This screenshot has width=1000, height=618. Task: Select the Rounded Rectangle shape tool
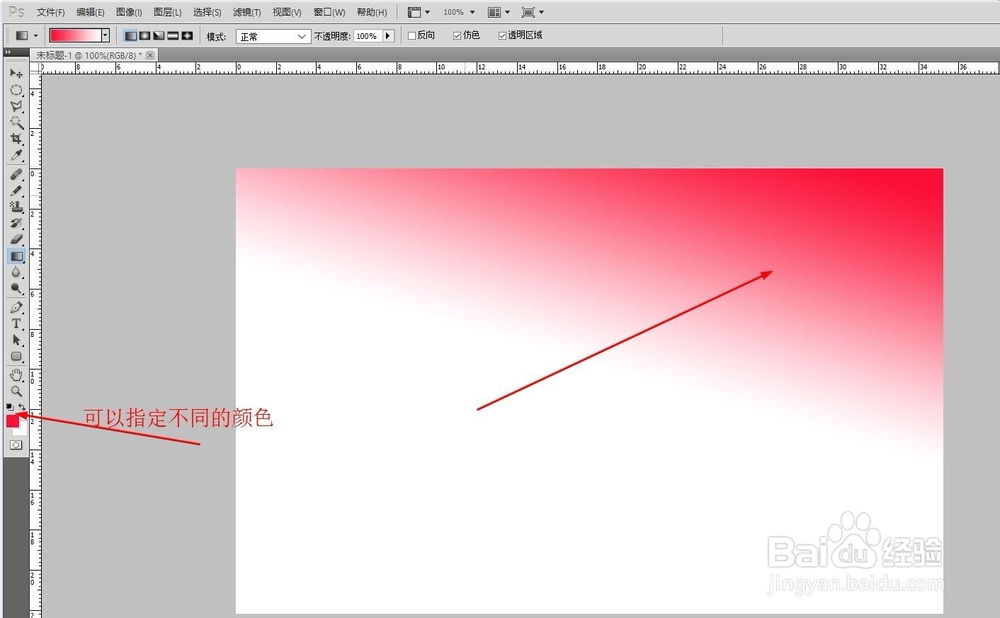point(16,357)
